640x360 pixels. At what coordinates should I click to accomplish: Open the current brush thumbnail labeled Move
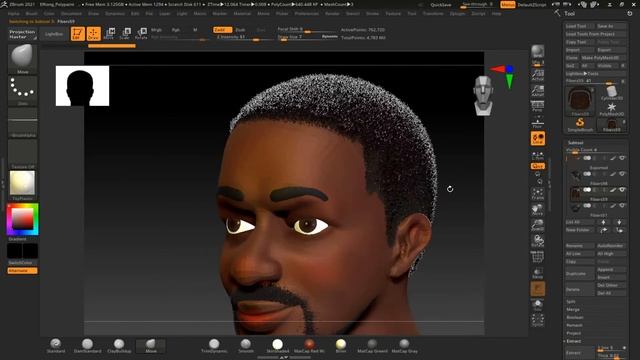pos(22,59)
